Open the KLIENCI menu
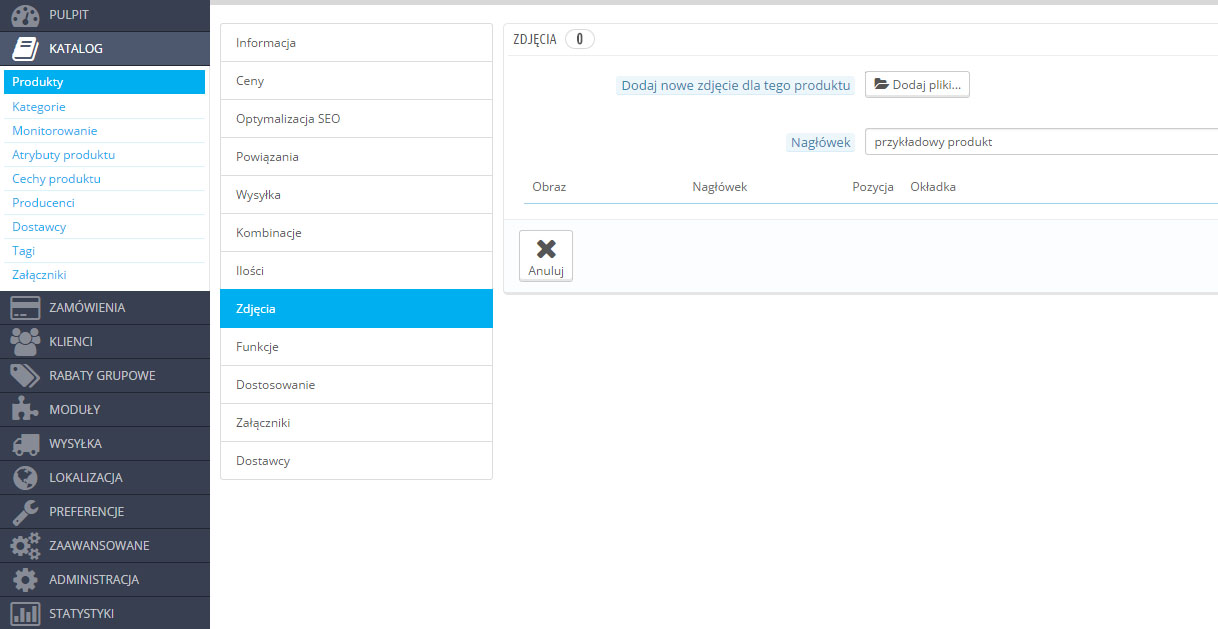 [x=105, y=342]
